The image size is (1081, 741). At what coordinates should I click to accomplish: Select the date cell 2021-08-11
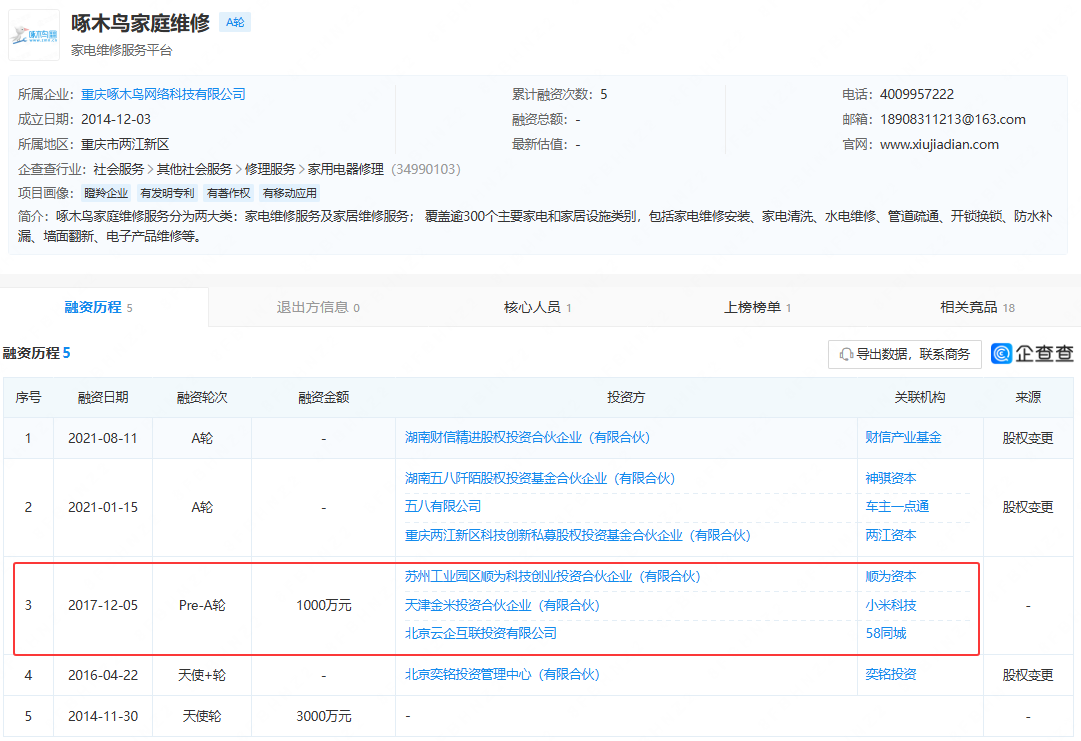103,438
